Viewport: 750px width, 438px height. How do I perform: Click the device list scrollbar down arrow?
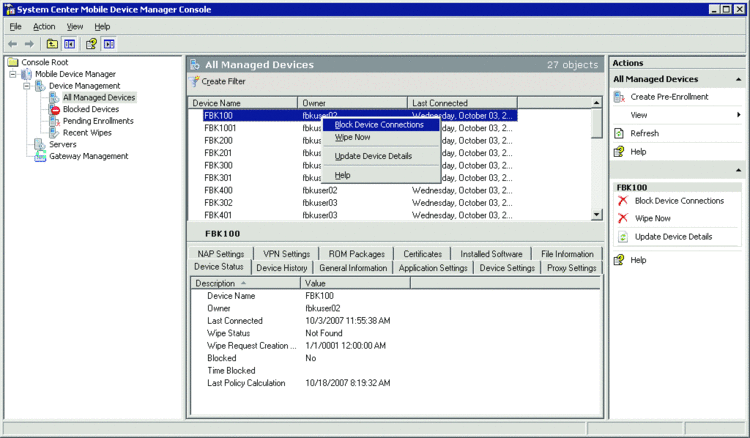coord(597,214)
